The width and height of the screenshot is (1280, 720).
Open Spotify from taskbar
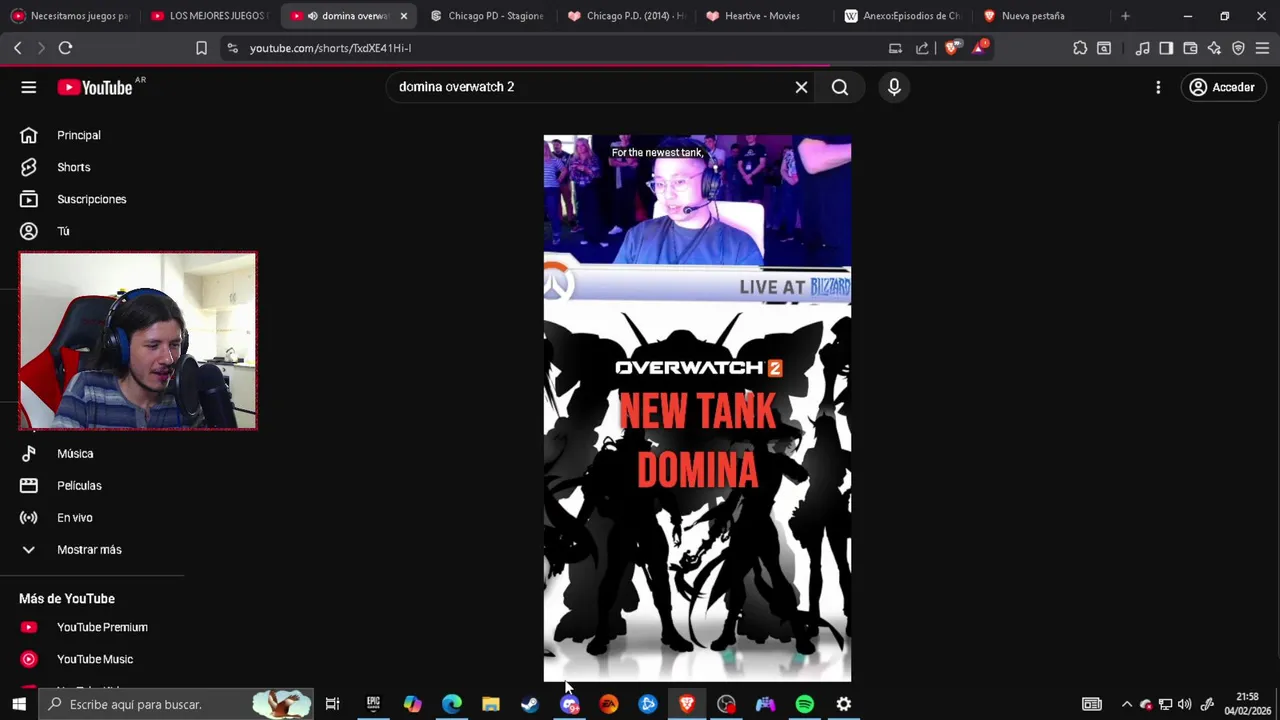click(805, 704)
